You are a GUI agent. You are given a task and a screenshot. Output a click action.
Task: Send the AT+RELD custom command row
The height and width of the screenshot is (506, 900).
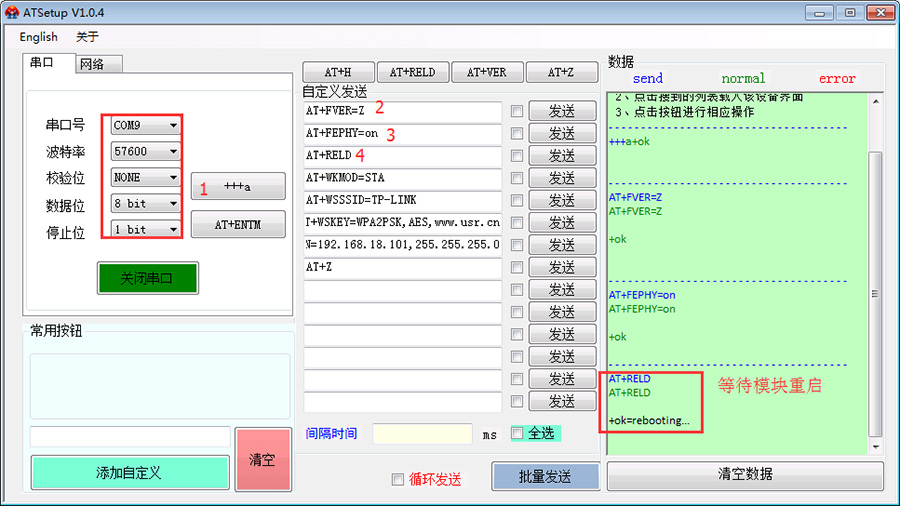point(562,156)
